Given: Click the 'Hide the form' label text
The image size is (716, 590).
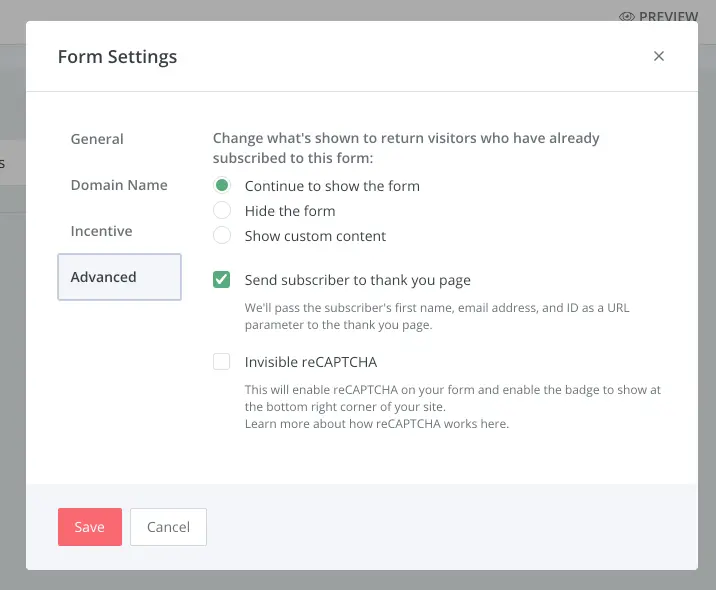Looking at the screenshot, I should [x=290, y=211].
